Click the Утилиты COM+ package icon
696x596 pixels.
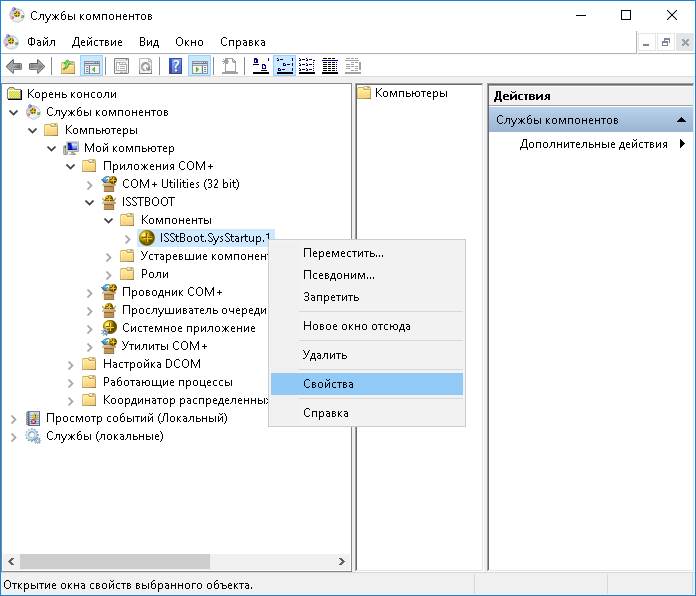(109, 346)
